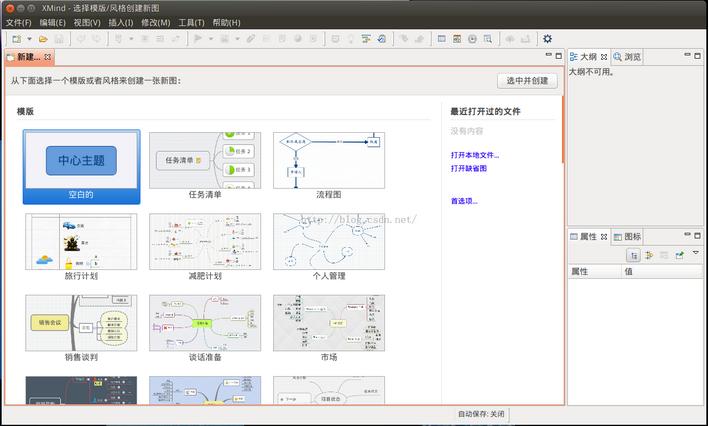Close the 属性 properties tab
709x426 pixels.
tap(604, 237)
